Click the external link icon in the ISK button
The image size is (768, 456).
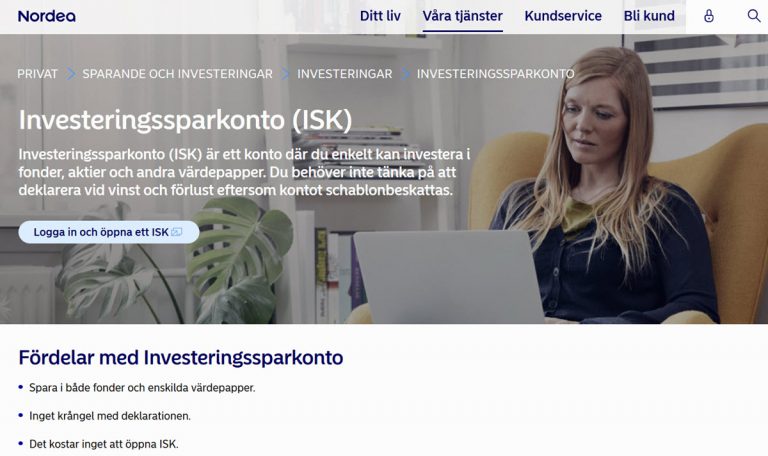(177, 232)
